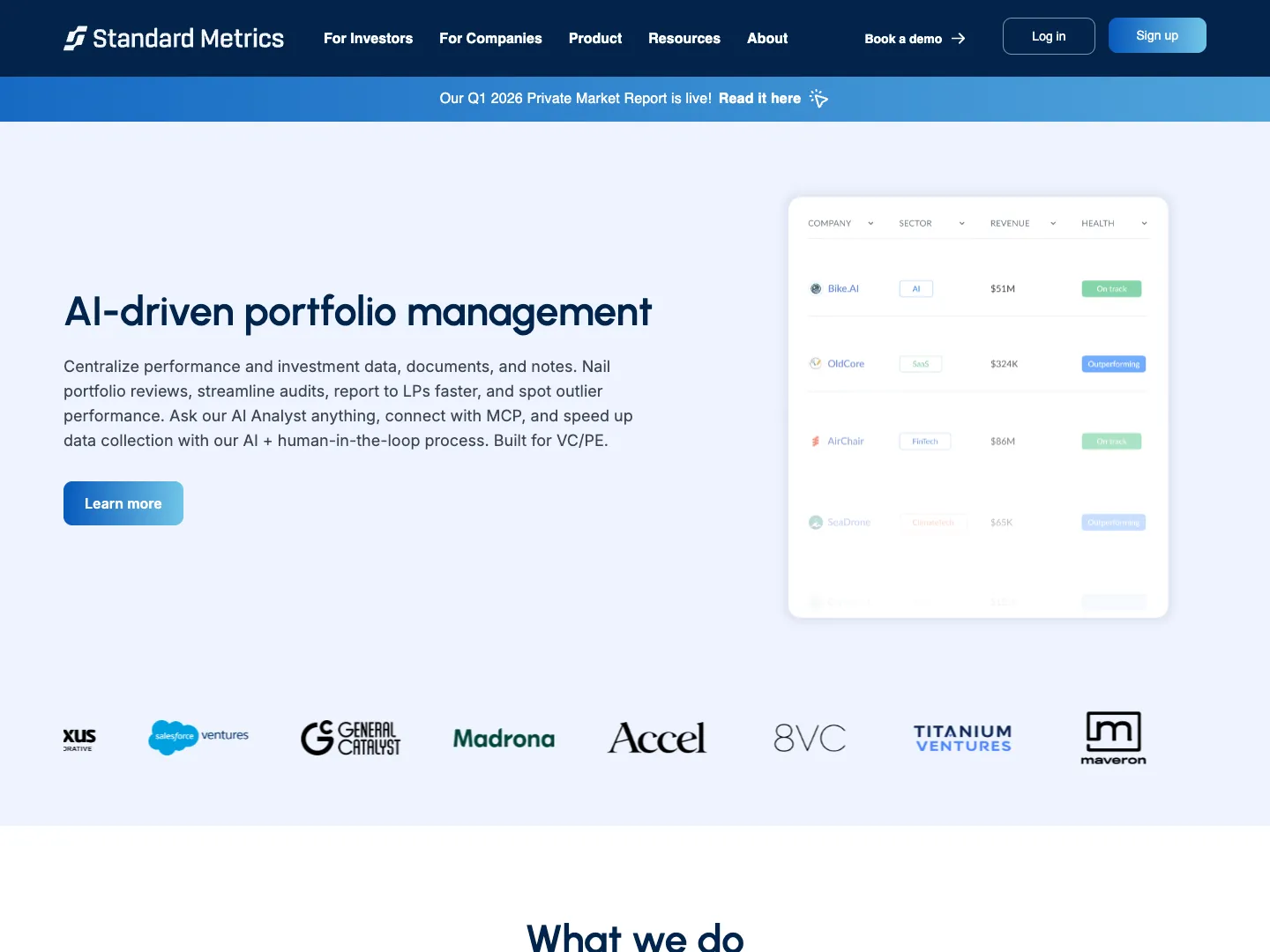Click the AI sector tag
1270x952 pixels.
pos(916,289)
